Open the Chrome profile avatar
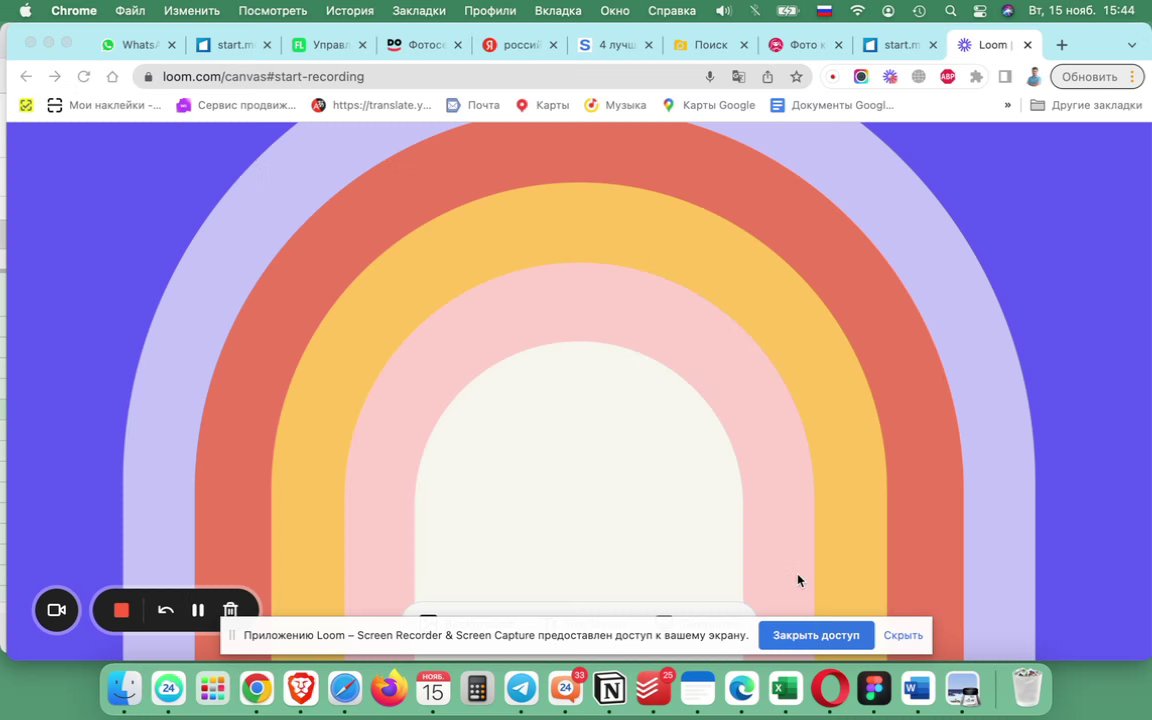1152x720 pixels. pos(1034,76)
